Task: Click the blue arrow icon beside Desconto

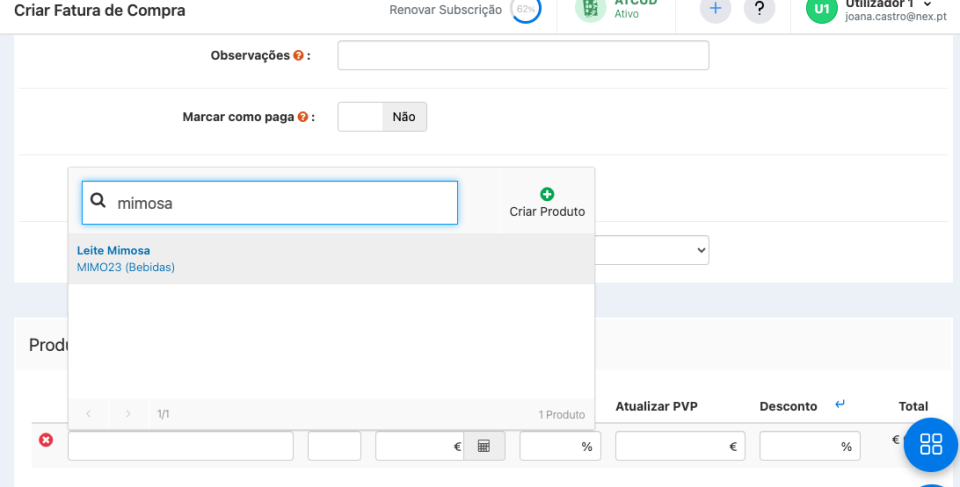Action: coord(840,405)
